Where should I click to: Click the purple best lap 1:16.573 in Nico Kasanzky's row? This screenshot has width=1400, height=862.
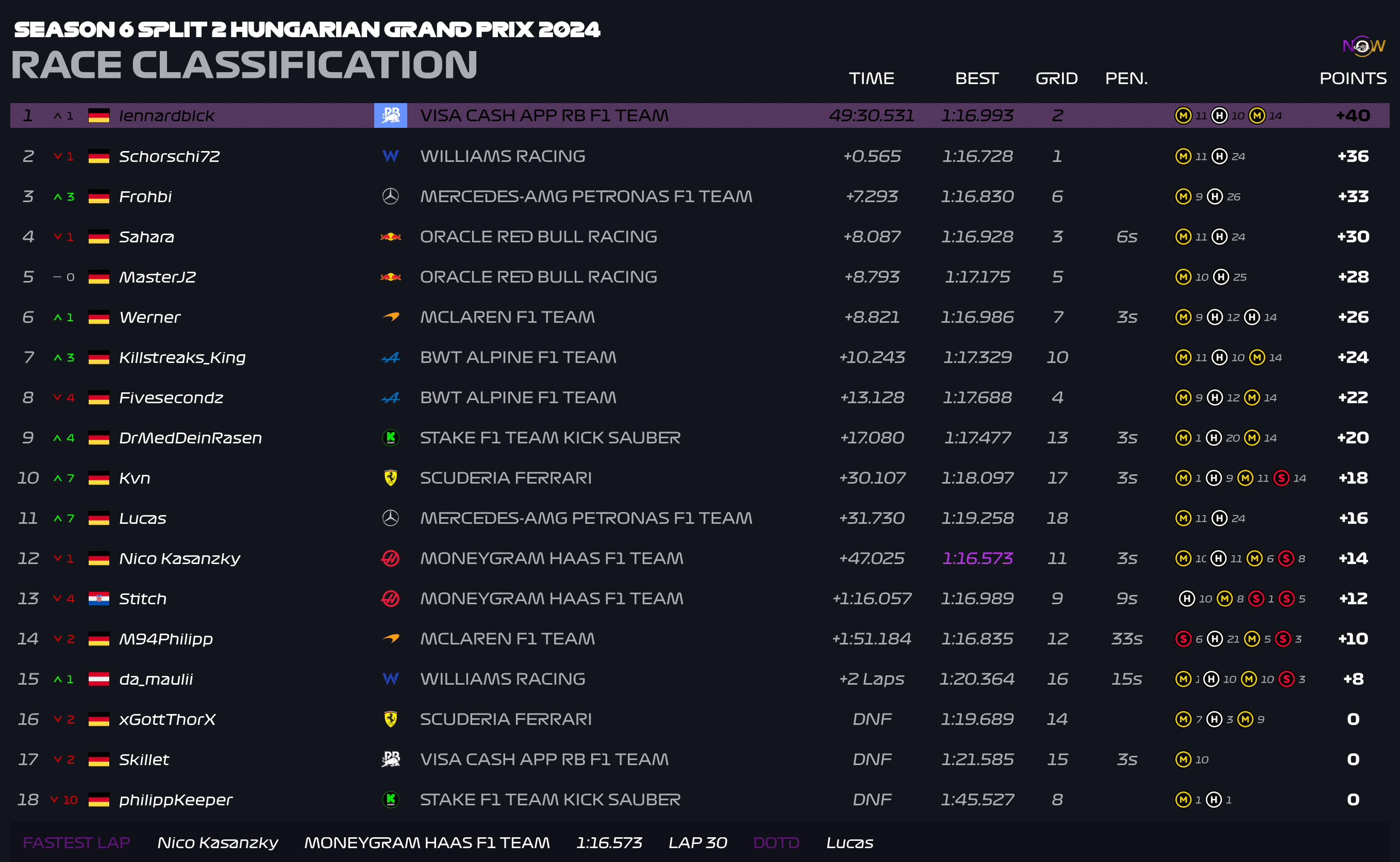[977, 558]
